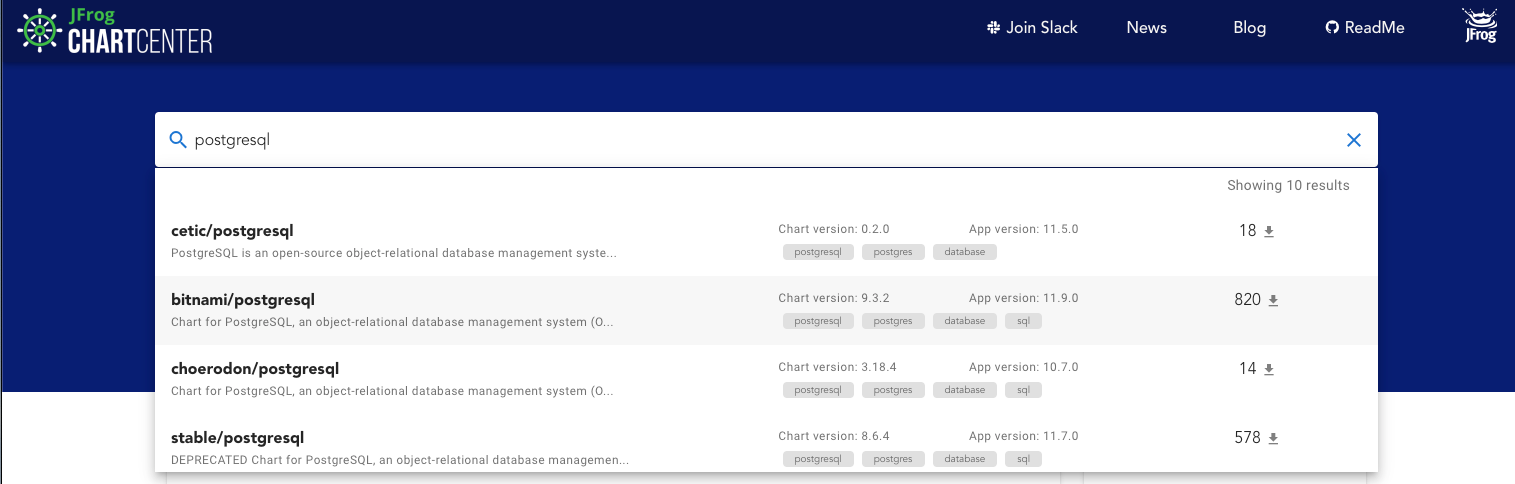Click the 14 download count
Screen dimensions: 1515x484
tap(1247, 368)
